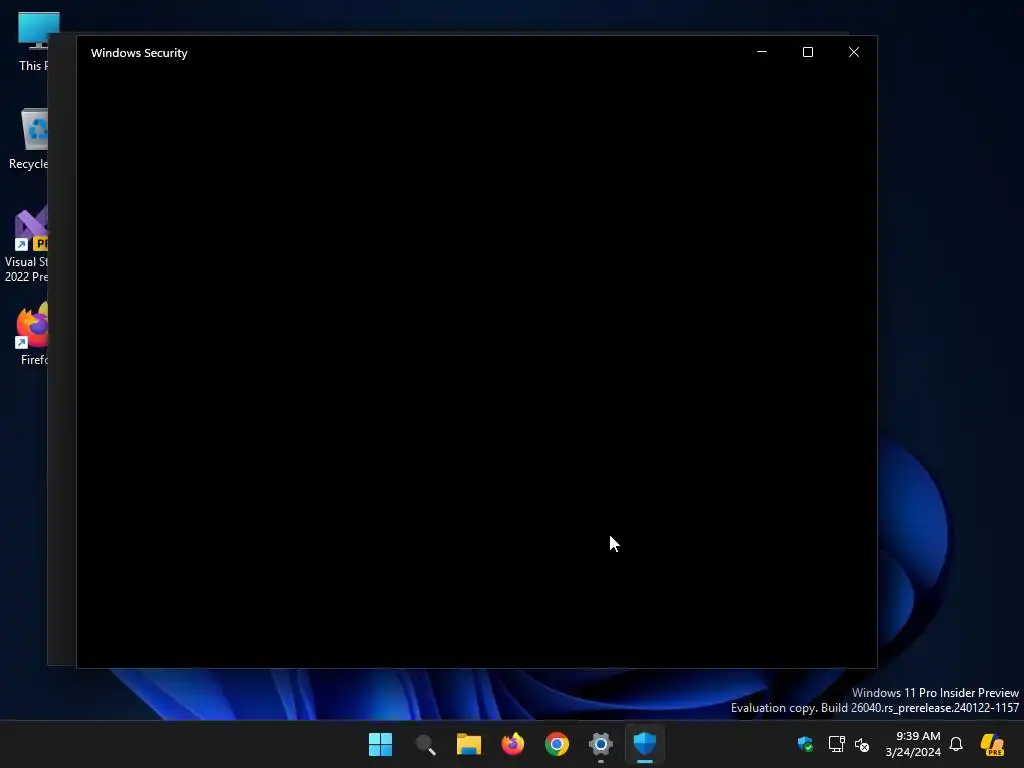The width and height of the screenshot is (1024, 768).
Task: Open the clock showing 9:39 AM
Action: (913, 744)
